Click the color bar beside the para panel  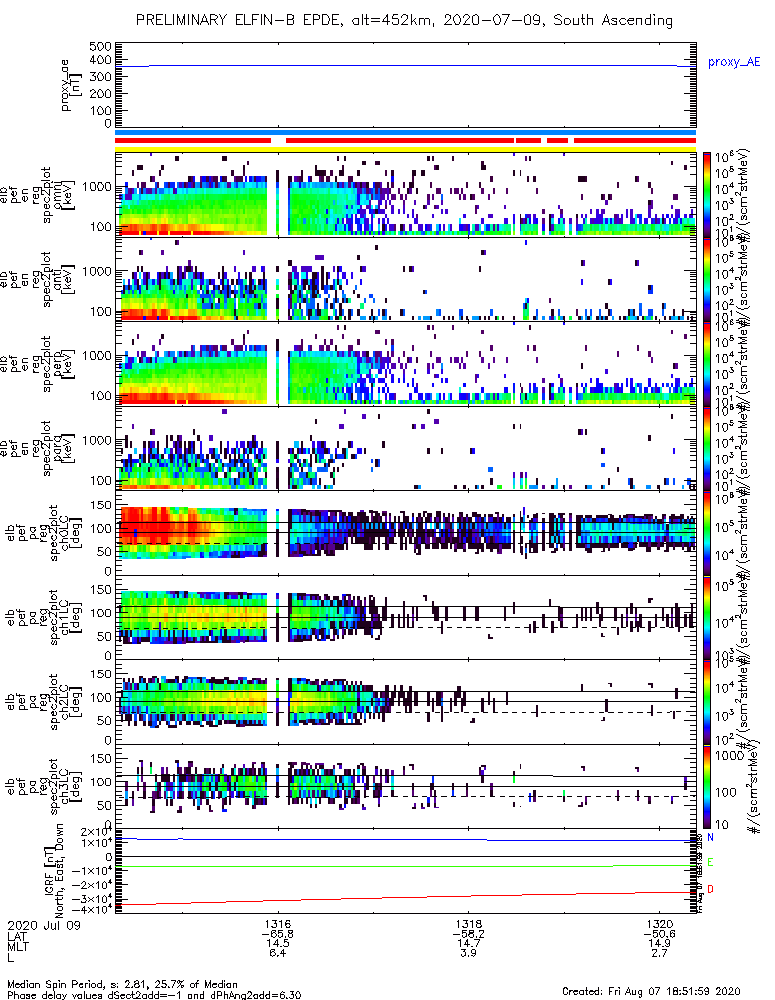click(x=706, y=448)
